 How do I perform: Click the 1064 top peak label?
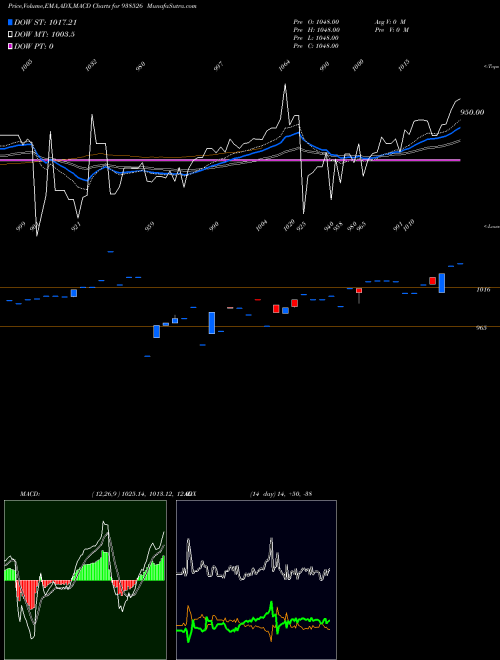coord(285,65)
